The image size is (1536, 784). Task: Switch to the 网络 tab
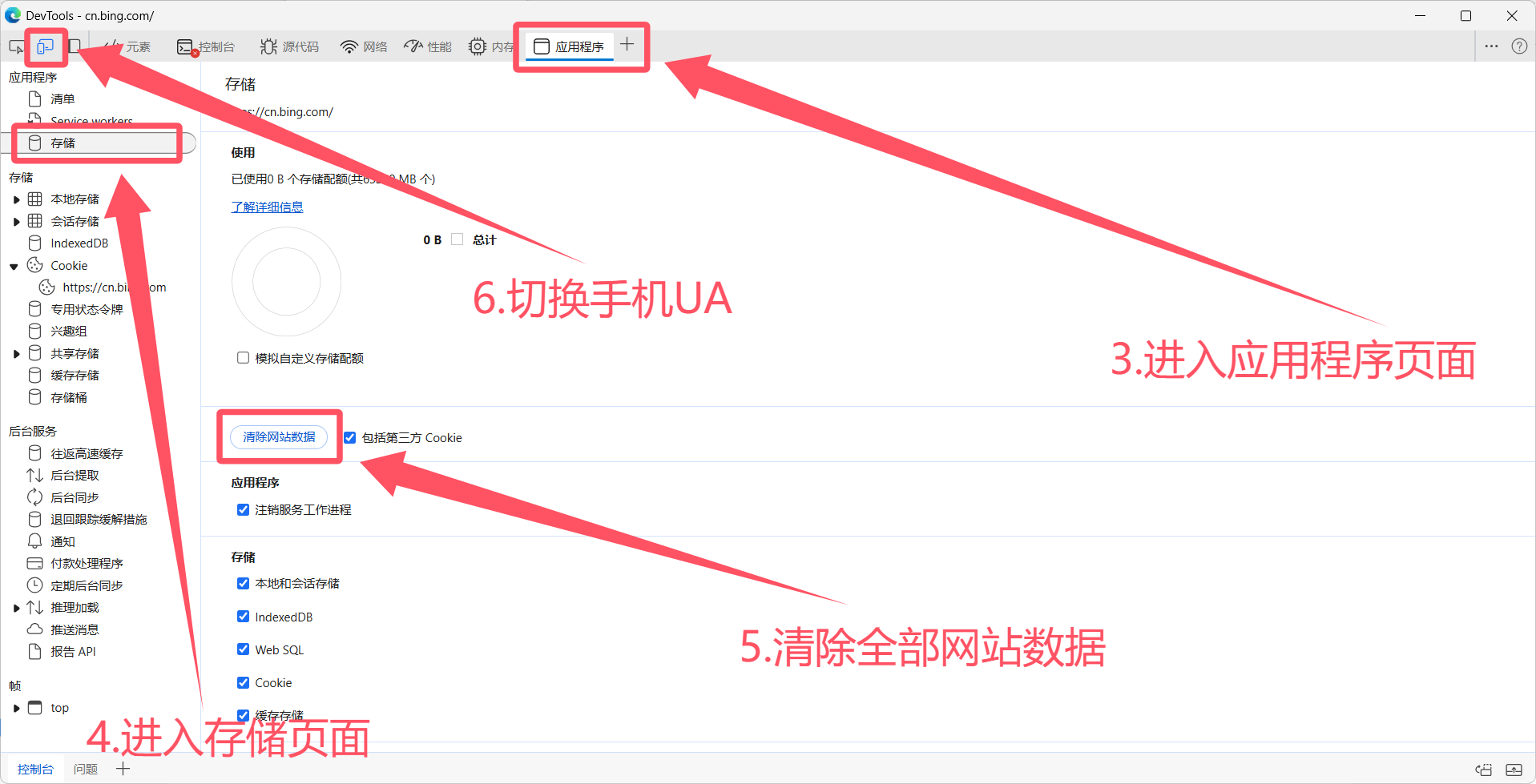[x=364, y=47]
